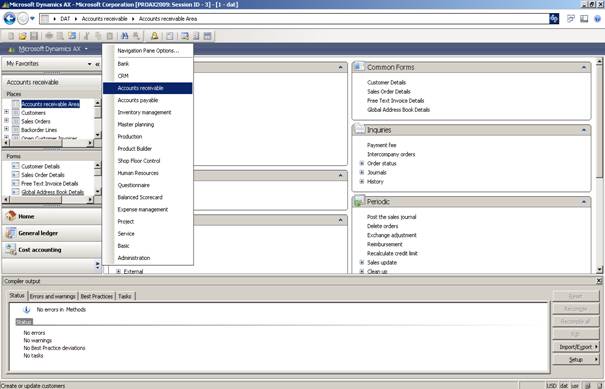Click the New toolbar icon
The image size is (605, 389).
[11, 36]
